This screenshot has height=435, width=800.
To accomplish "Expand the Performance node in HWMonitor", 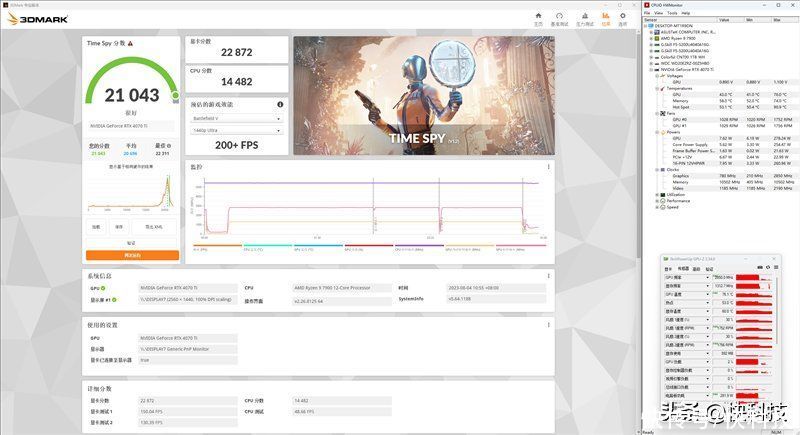I will 657,201.
